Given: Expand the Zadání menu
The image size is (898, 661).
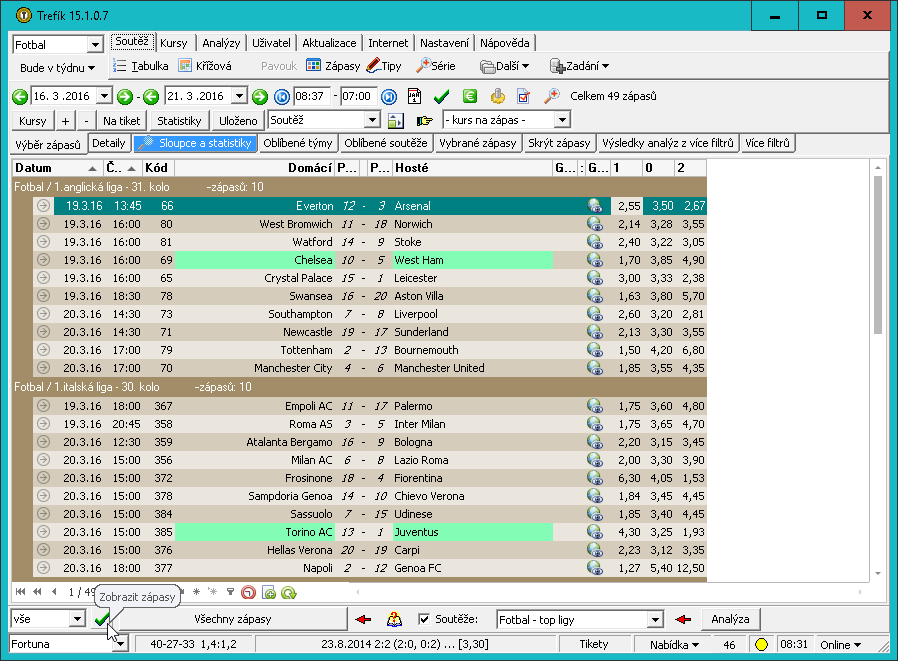Looking at the screenshot, I should click(579, 66).
